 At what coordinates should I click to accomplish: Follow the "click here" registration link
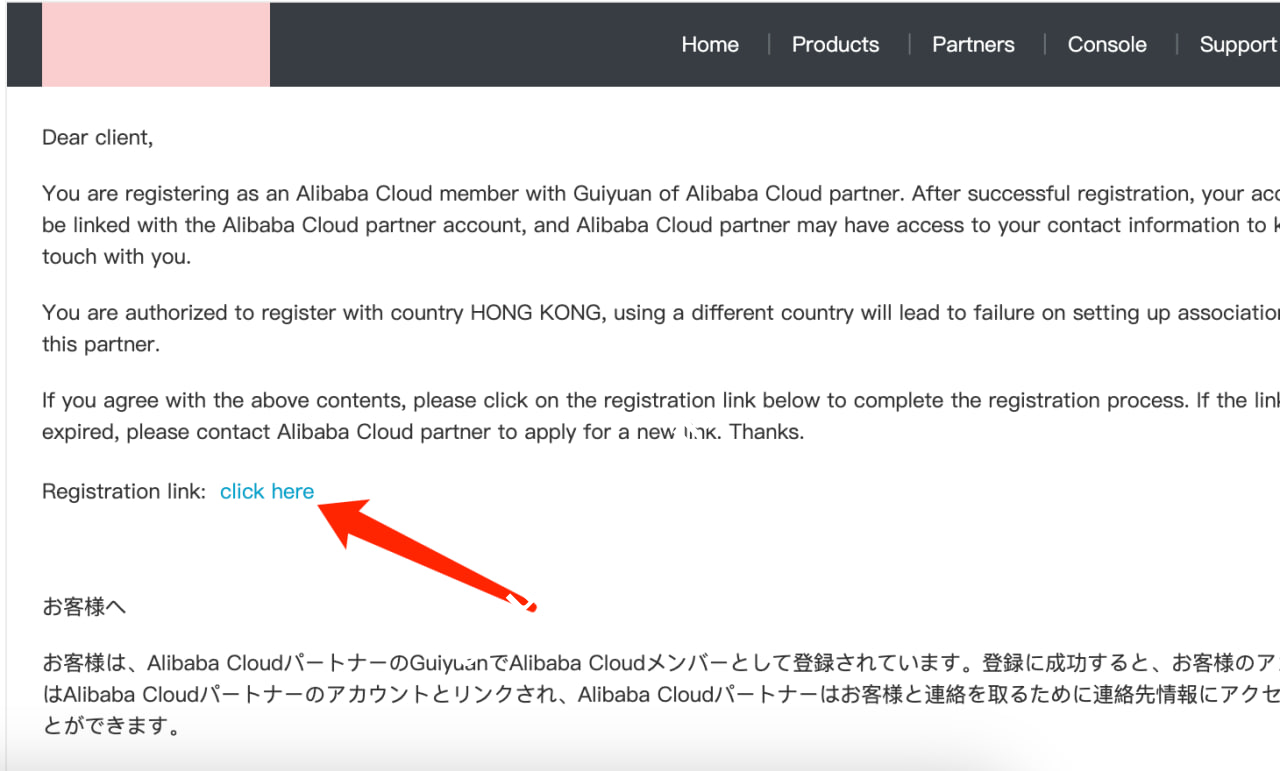click(x=267, y=491)
